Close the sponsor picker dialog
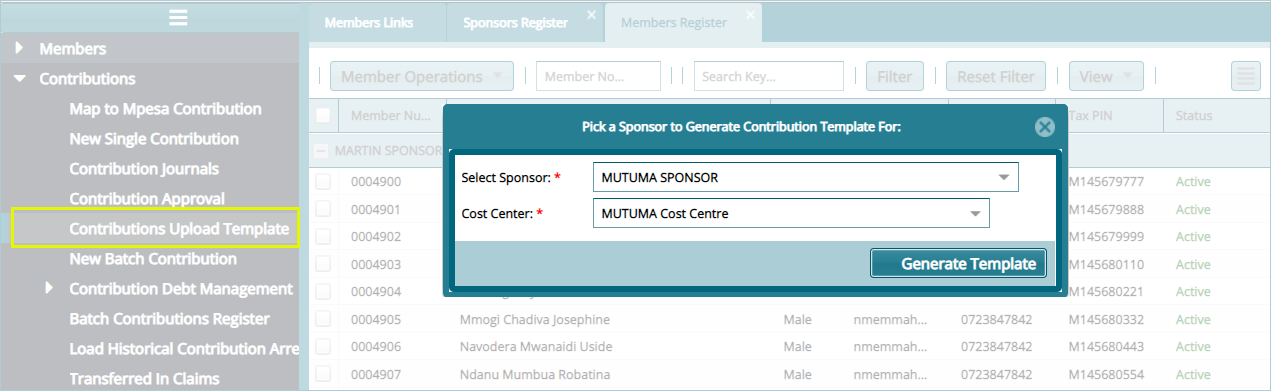1271x391 pixels. pos(1044,127)
